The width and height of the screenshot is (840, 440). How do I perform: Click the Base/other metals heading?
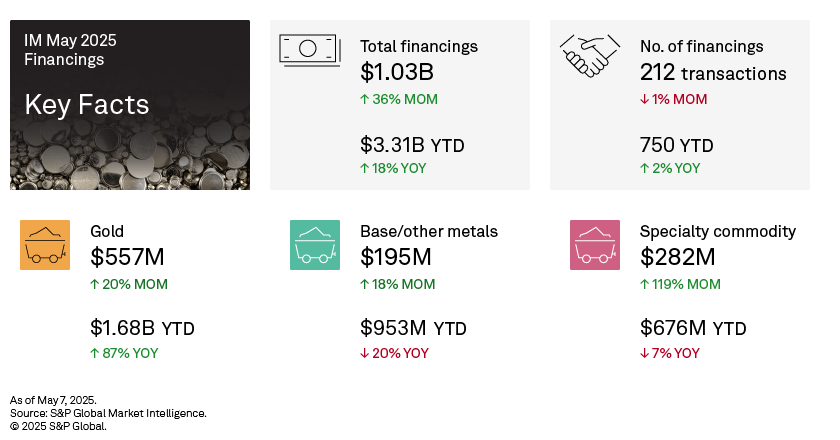(429, 231)
